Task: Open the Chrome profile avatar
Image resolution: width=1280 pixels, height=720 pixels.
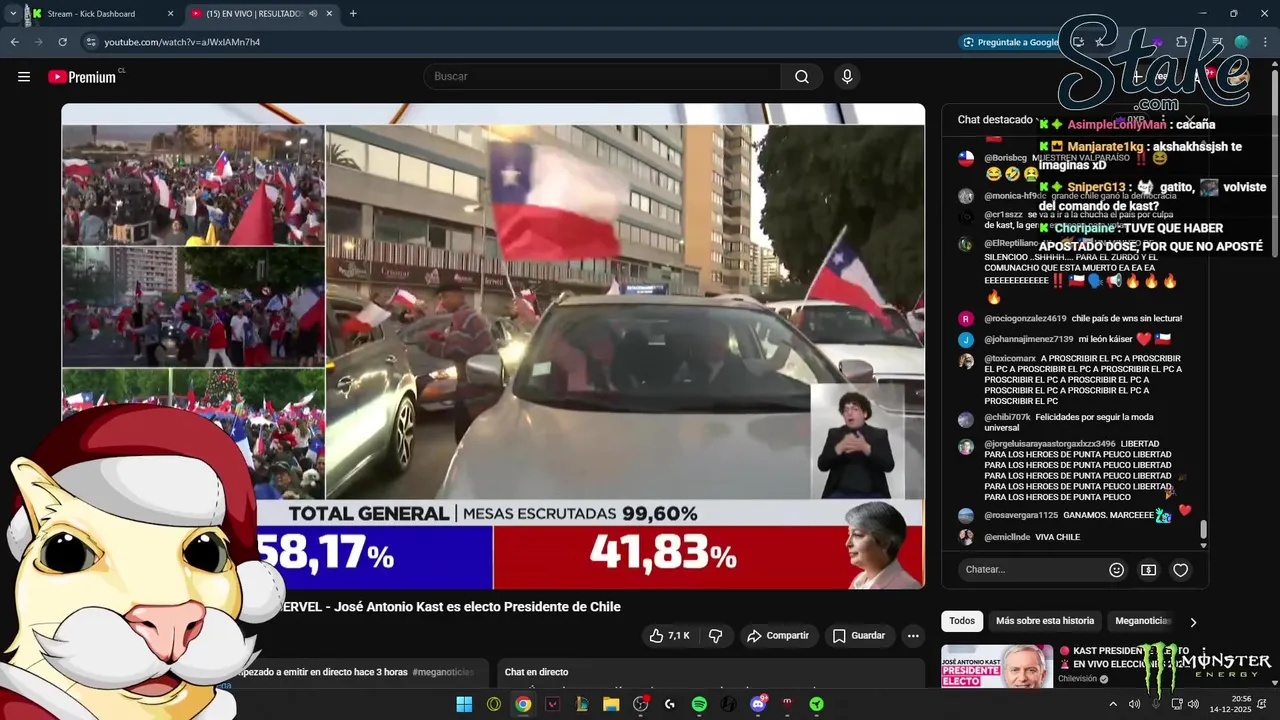Action: pos(1242,42)
